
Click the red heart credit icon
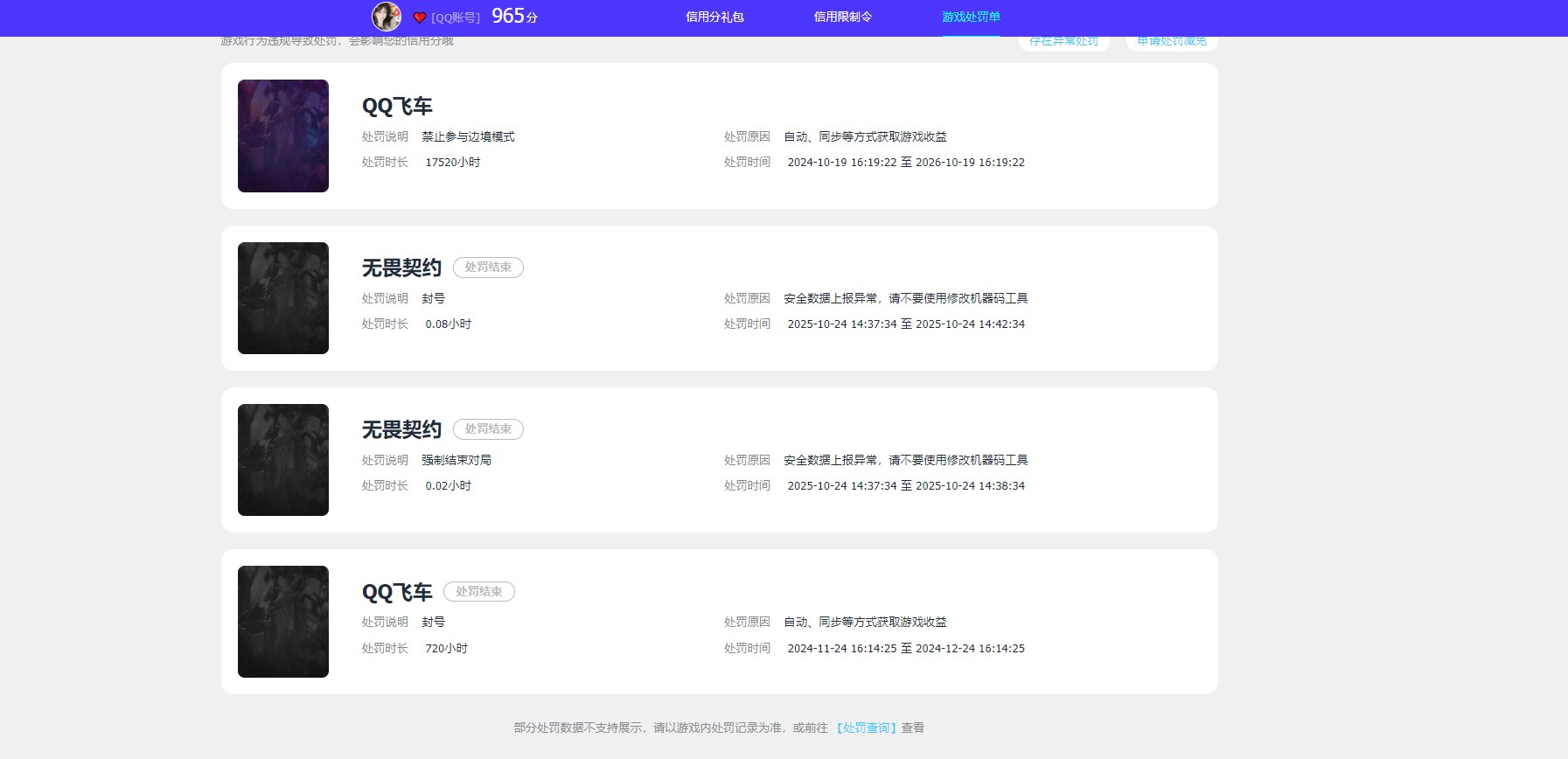coord(420,17)
